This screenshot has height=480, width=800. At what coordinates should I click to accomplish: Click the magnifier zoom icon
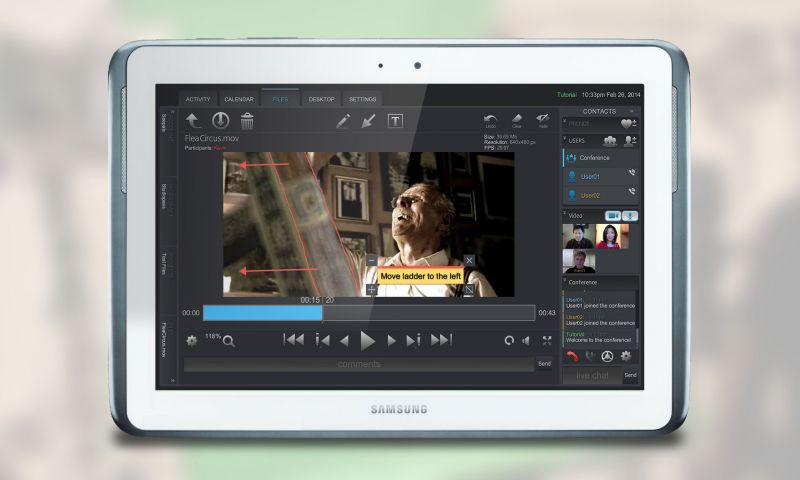click(229, 341)
